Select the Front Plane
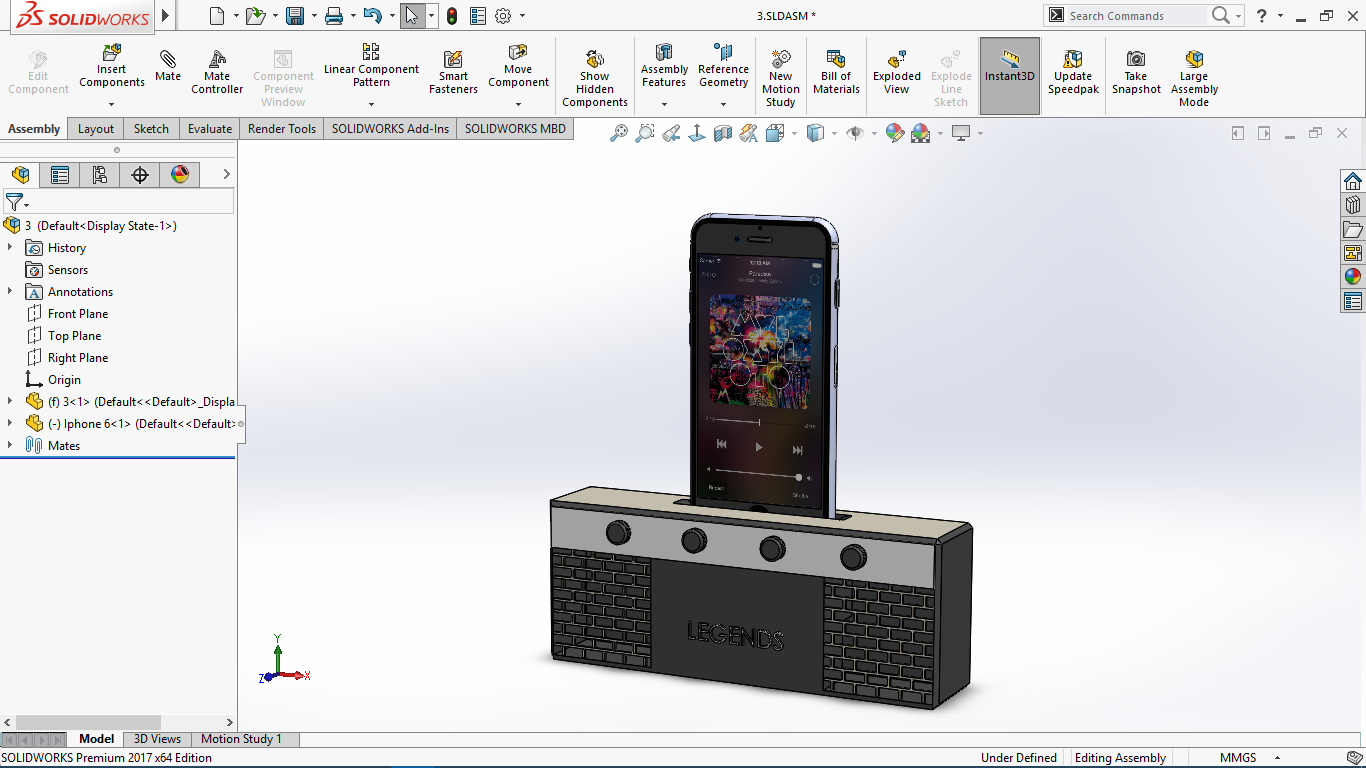This screenshot has height=768, width=1366. (78, 314)
